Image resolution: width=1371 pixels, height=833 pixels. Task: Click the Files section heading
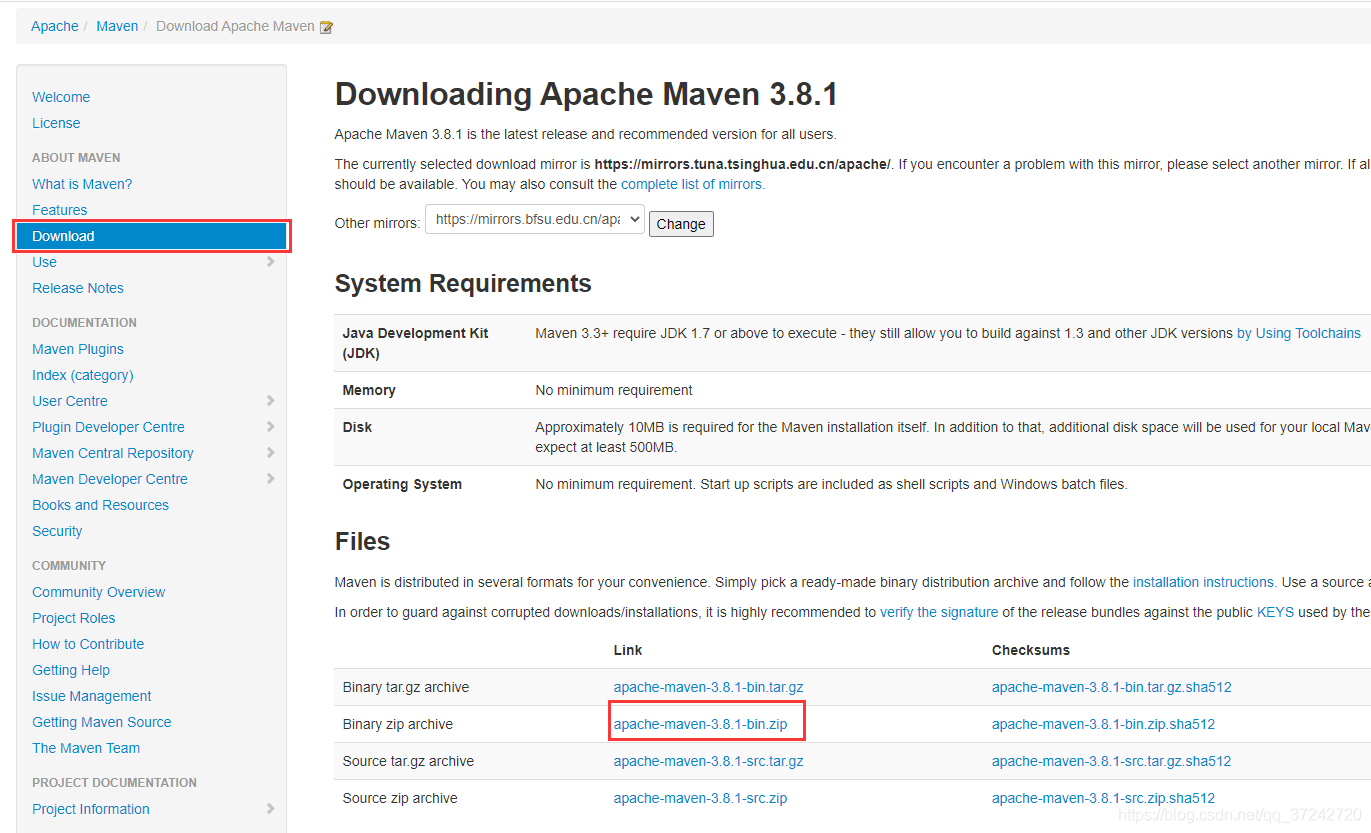(x=362, y=542)
